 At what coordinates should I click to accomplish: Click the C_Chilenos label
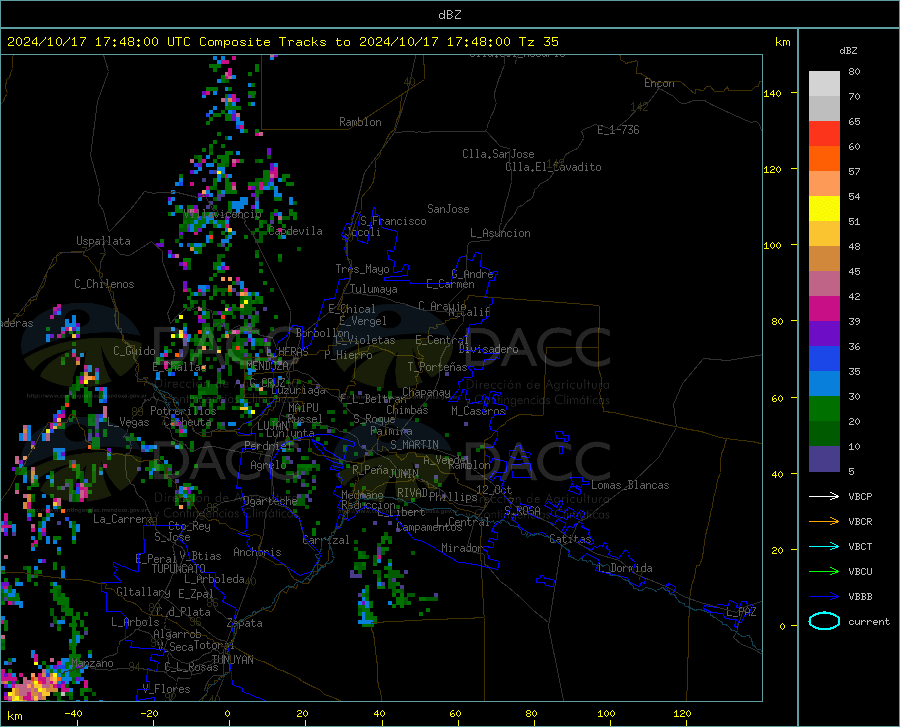[x=104, y=284]
